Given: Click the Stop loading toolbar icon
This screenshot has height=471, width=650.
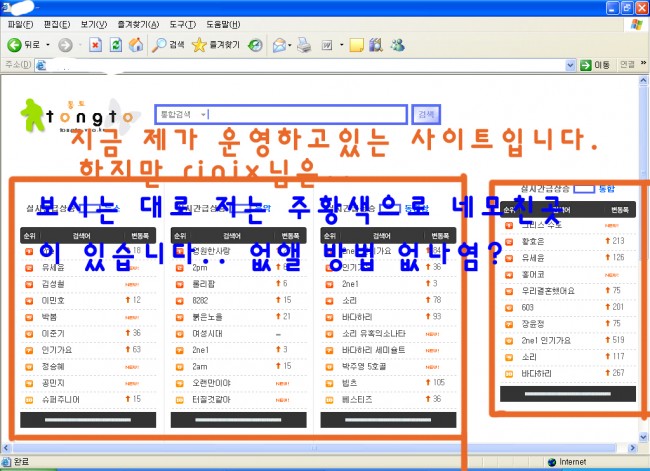Looking at the screenshot, I should (95, 45).
